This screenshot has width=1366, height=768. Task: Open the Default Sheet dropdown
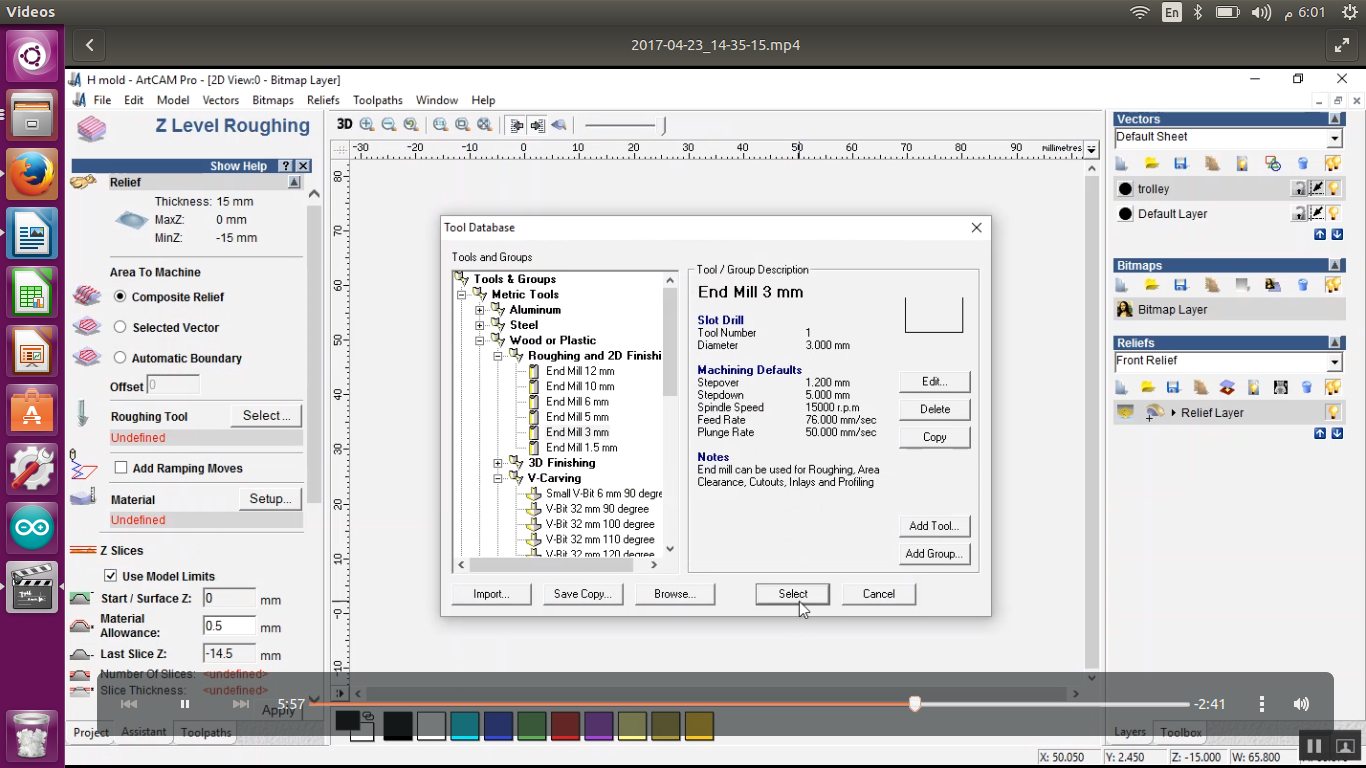(1334, 138)
